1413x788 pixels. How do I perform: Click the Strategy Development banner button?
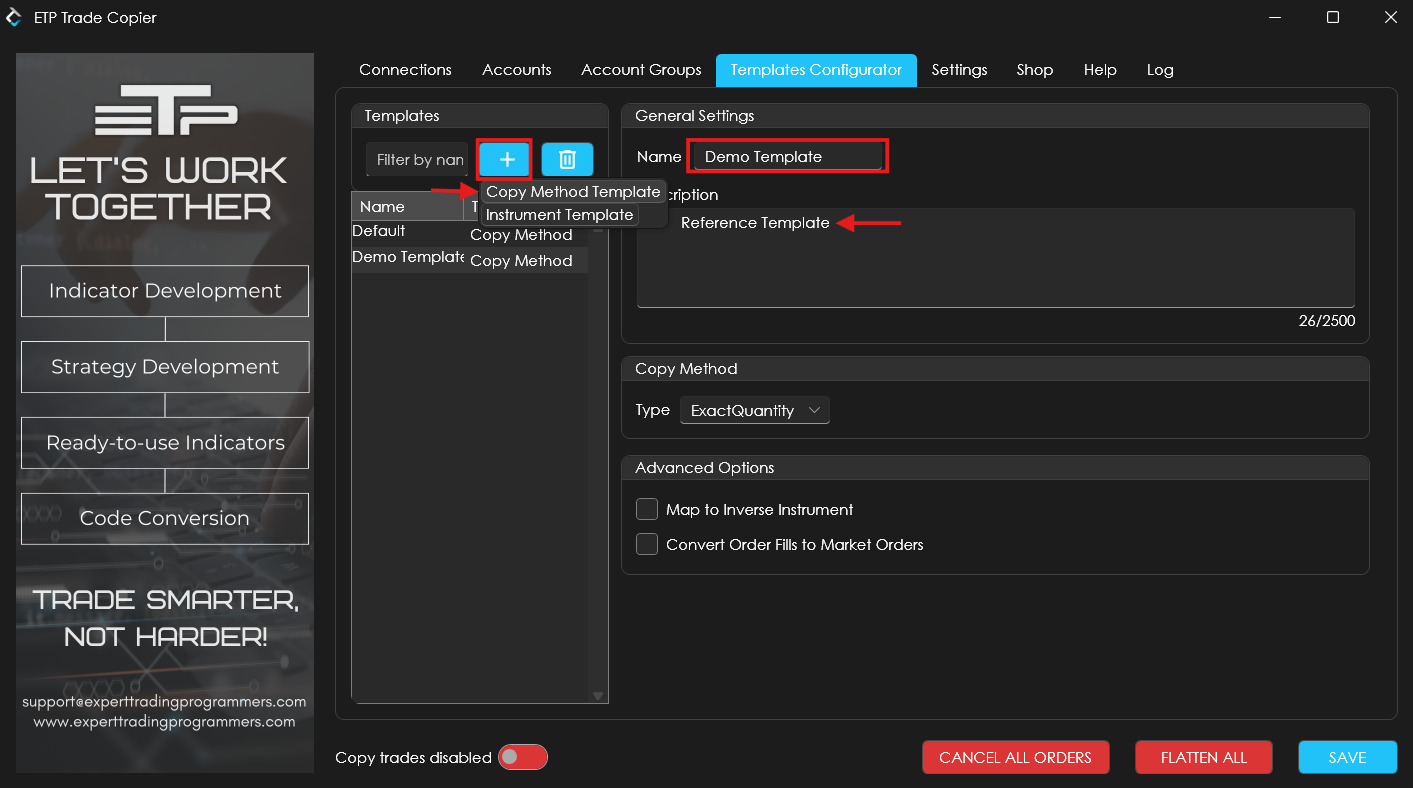165,367
